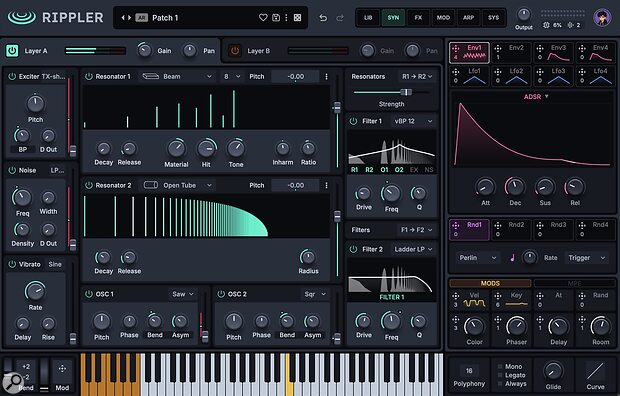Save the patch using the disk icon
Screen dimensions: 620x396
click(x=276, y=17)
